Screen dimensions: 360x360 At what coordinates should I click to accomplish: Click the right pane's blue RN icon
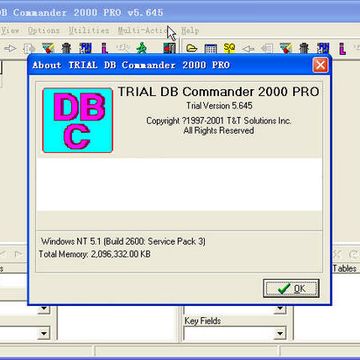point(323,49)
